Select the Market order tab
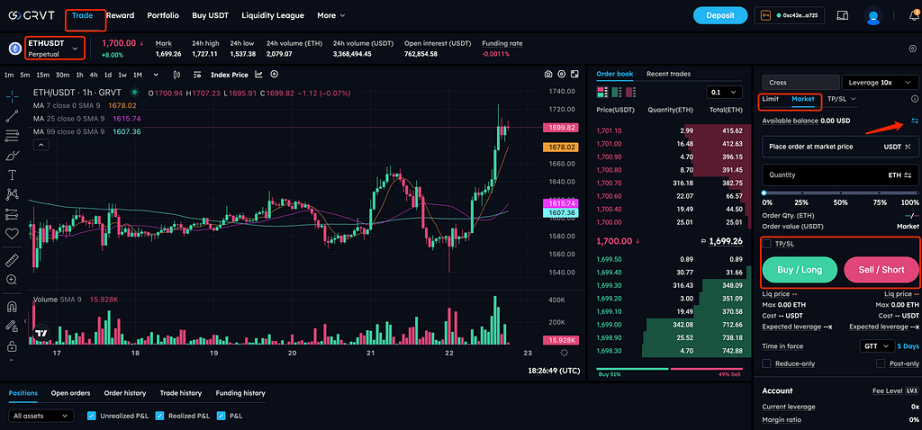Viewport: 922px width, 430px height. click(803, 99)
